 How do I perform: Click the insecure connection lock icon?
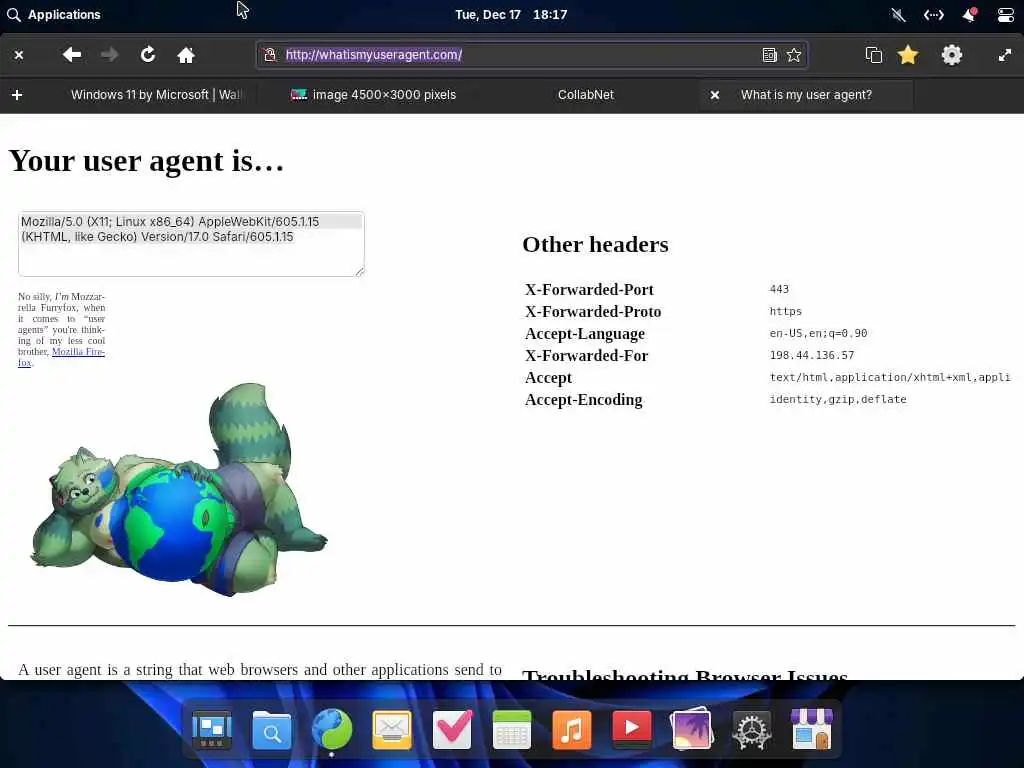(x=270, y=55)
